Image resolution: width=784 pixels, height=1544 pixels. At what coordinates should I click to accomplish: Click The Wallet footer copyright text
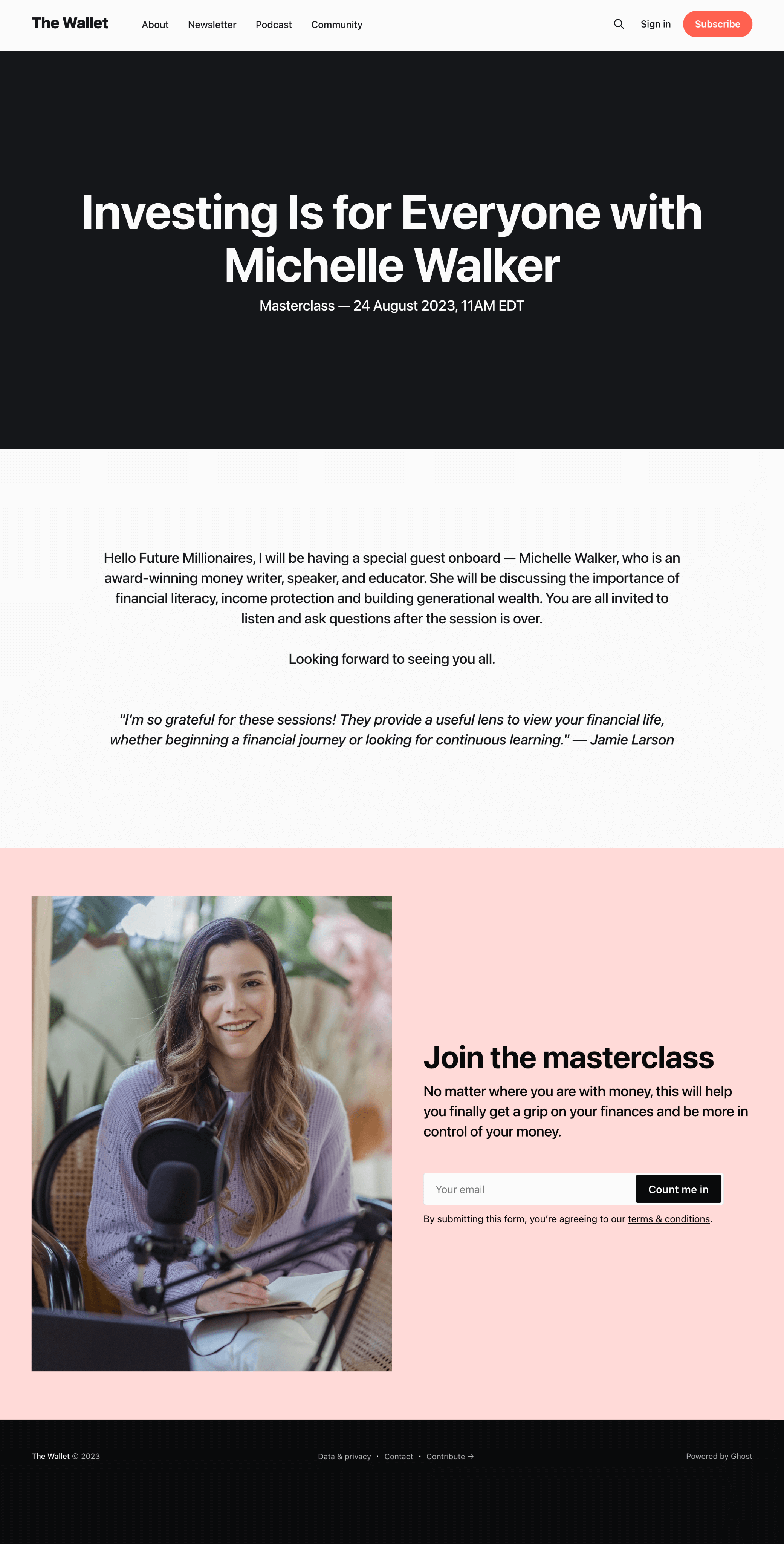pos(65,1456)
